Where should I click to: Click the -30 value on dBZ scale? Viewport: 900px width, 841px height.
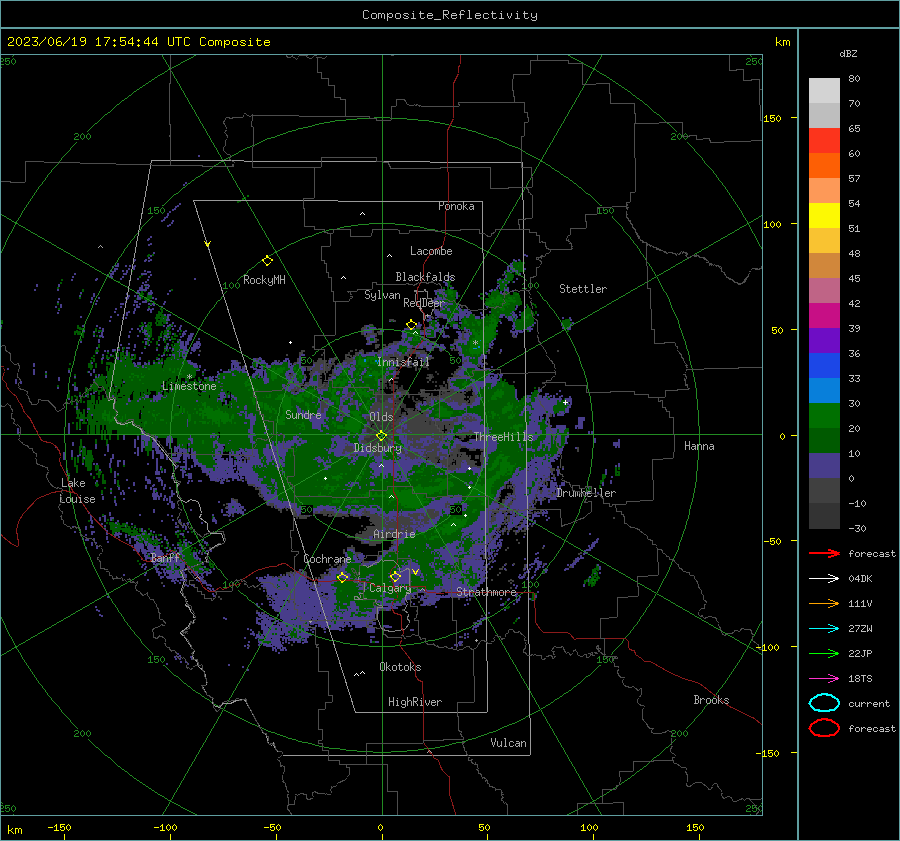tap(857, 529)
